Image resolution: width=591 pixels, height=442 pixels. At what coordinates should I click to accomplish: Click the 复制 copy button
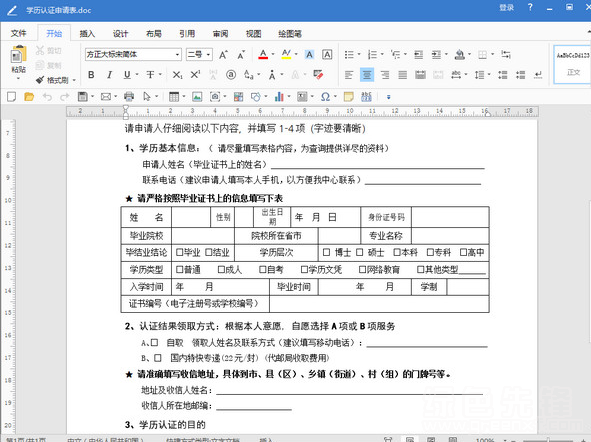coord(49,65)
